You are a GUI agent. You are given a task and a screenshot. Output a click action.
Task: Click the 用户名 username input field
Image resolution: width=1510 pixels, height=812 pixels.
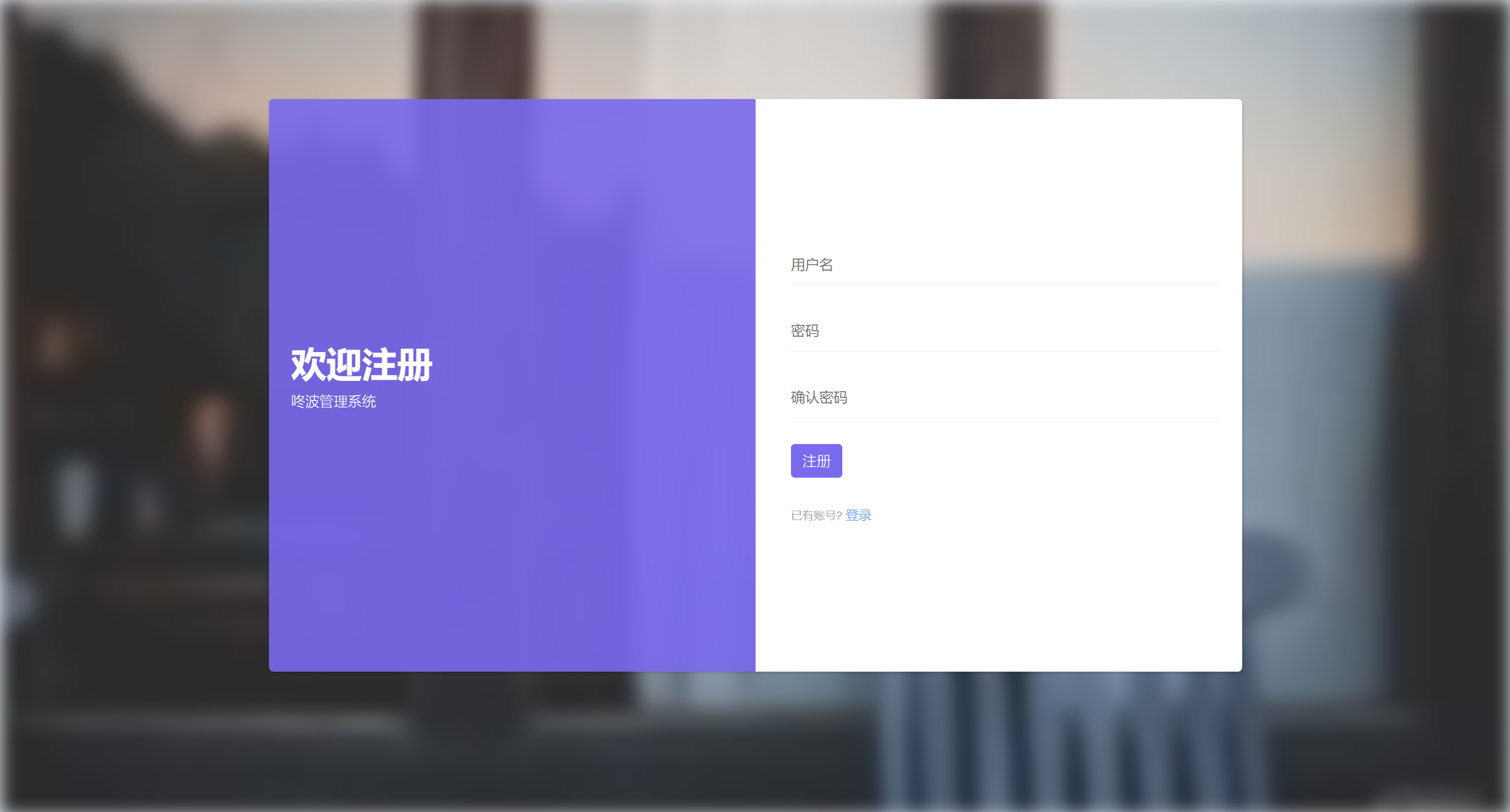point(1005,265)
